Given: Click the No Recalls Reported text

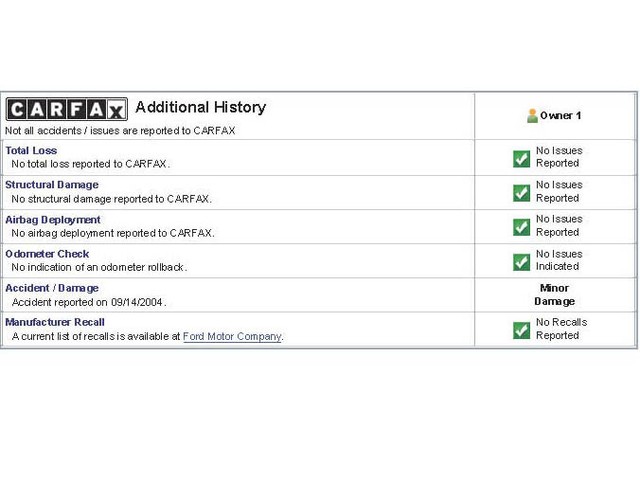Looking at the screenshot, I should tap(561, 329).
